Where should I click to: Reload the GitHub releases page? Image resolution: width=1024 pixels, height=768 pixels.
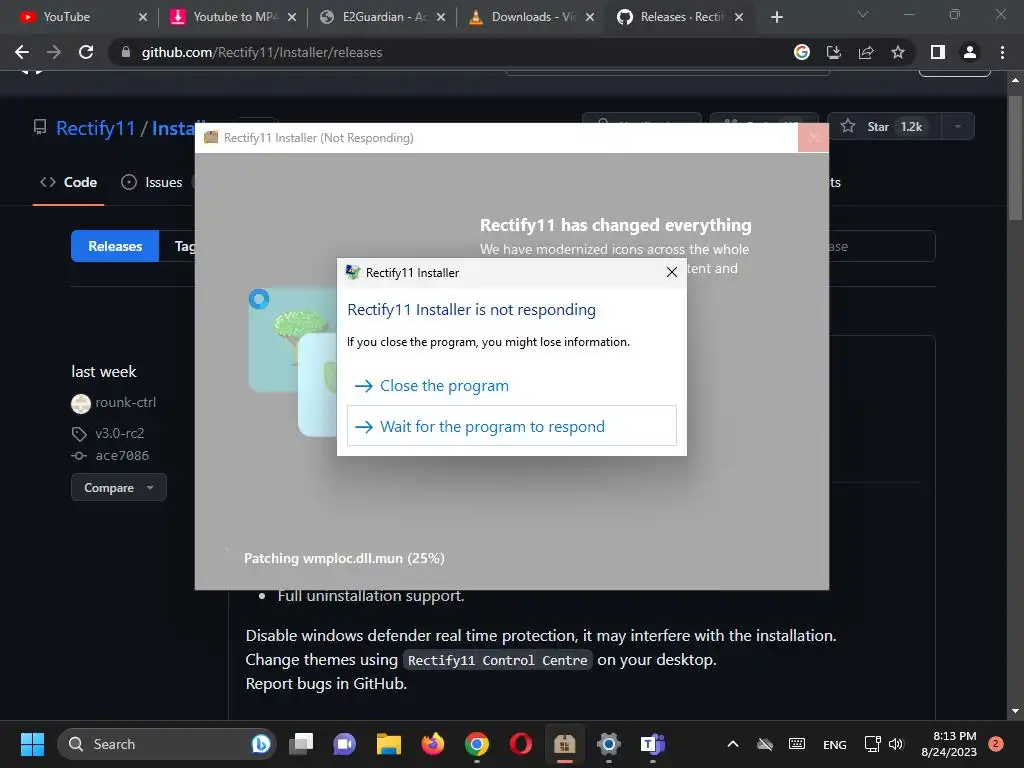click(86, 52)
